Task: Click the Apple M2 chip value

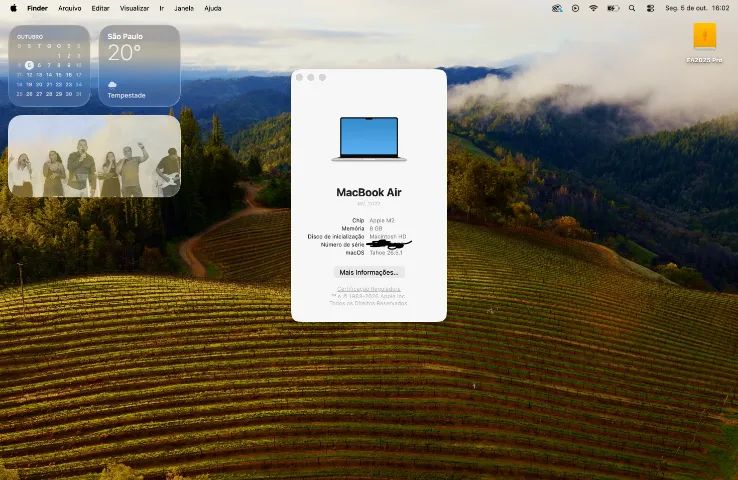Action: [x=382, y=220]
